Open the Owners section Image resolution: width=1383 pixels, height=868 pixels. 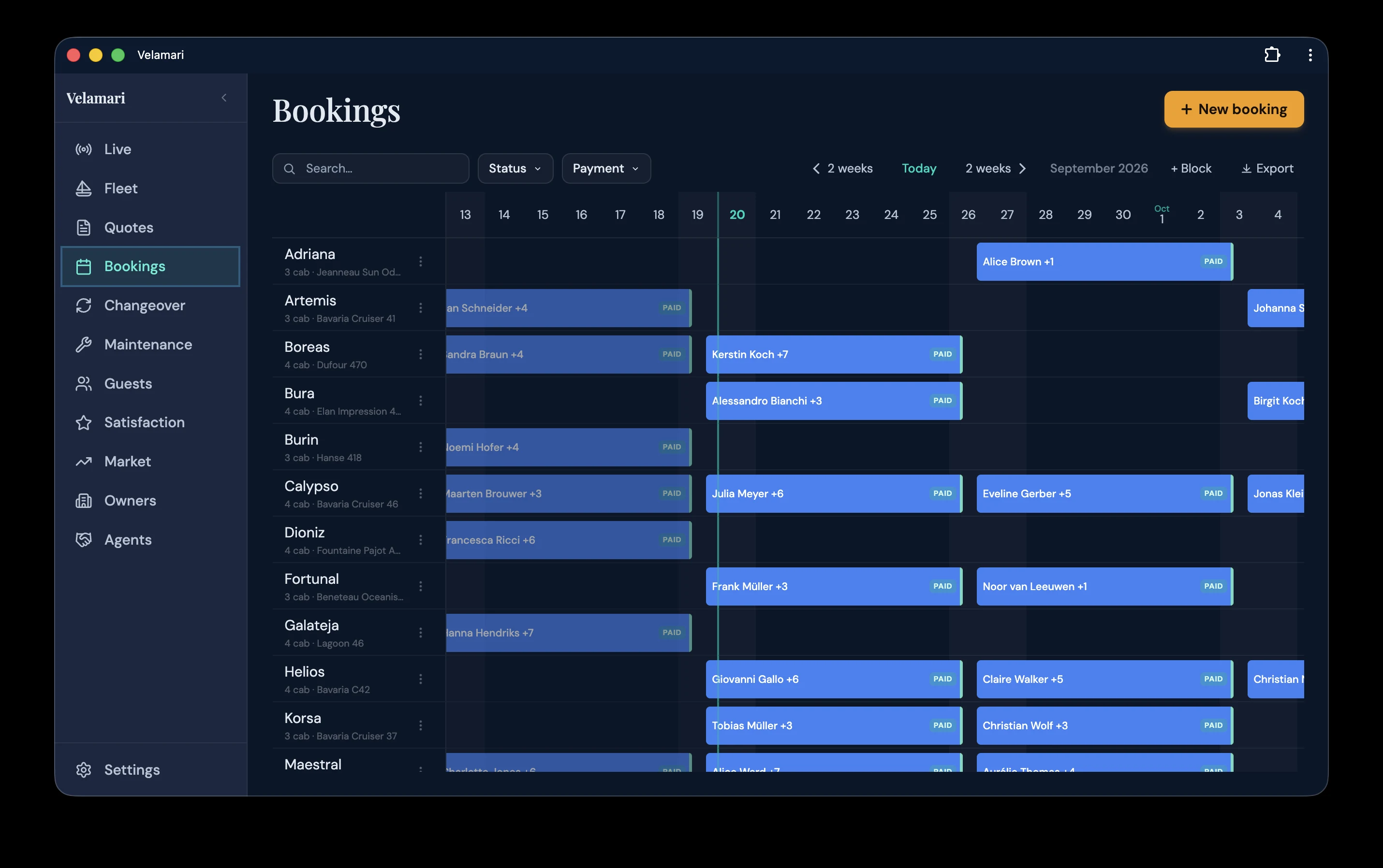(x=150, y=501)
